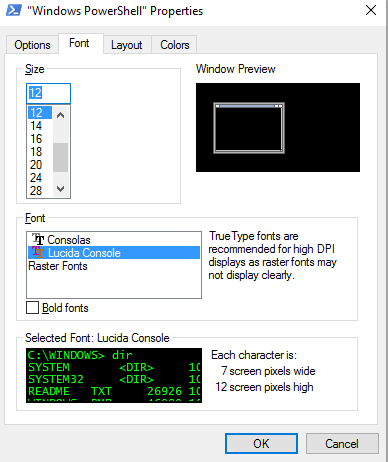Select font size 14
388x462 pixels.
point(40,126)
